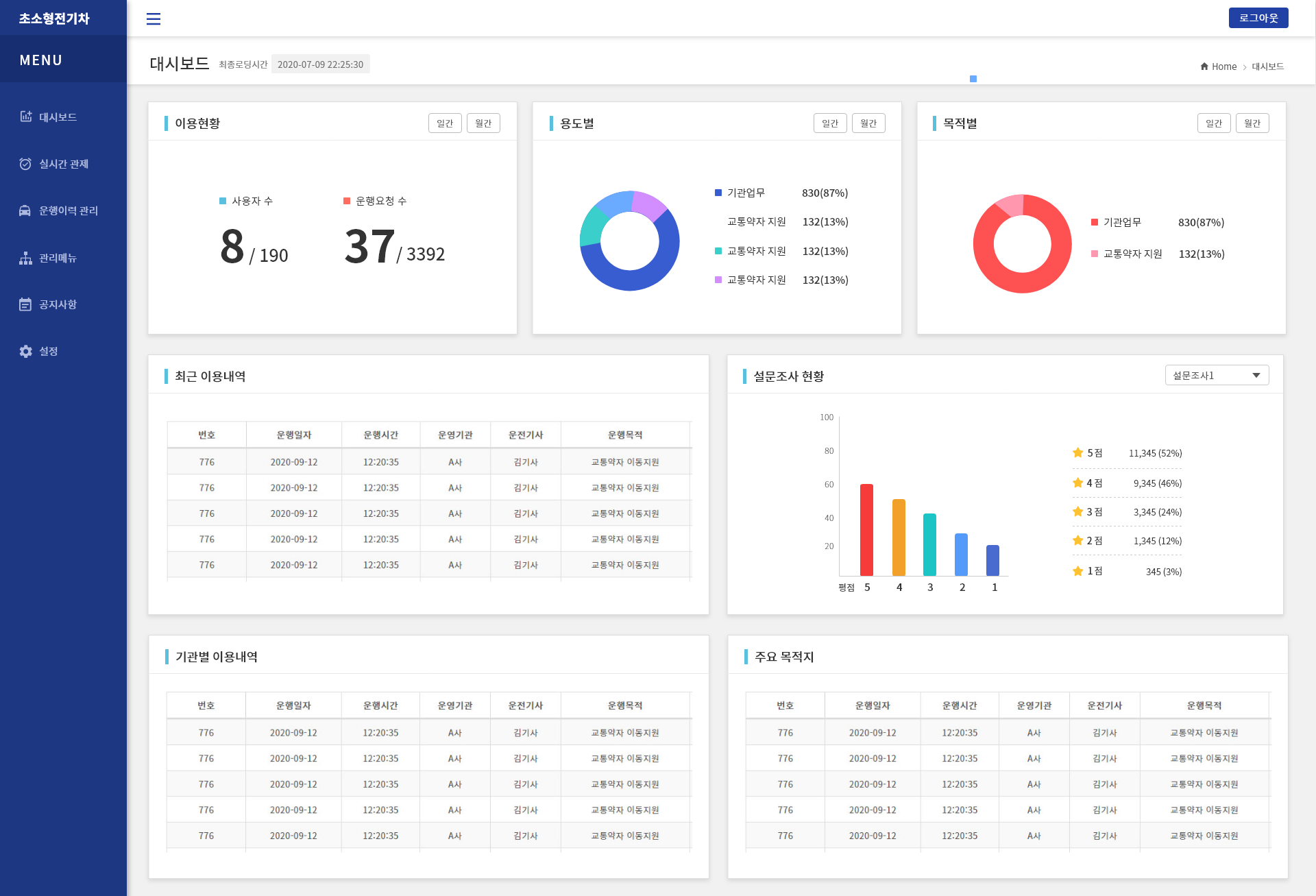Open 관리메뉴 sidebar menu item
Screen dimensions: 1316x896
point(58,258)
